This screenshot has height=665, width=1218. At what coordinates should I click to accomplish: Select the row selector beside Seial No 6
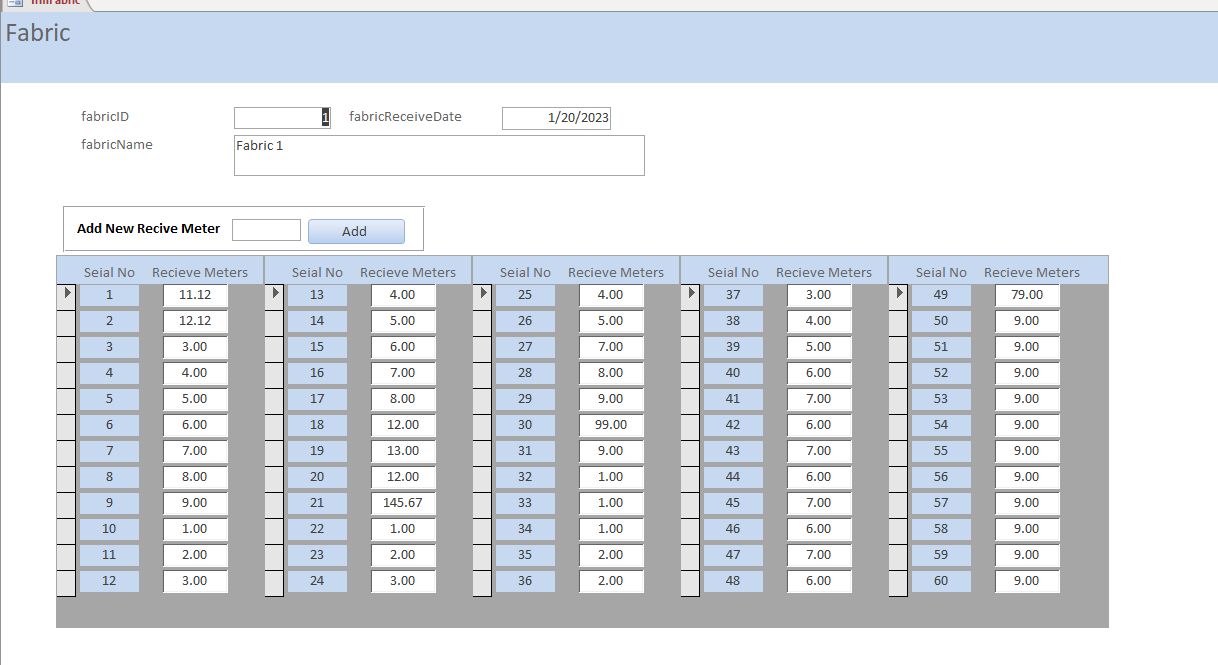coord(66,425)
